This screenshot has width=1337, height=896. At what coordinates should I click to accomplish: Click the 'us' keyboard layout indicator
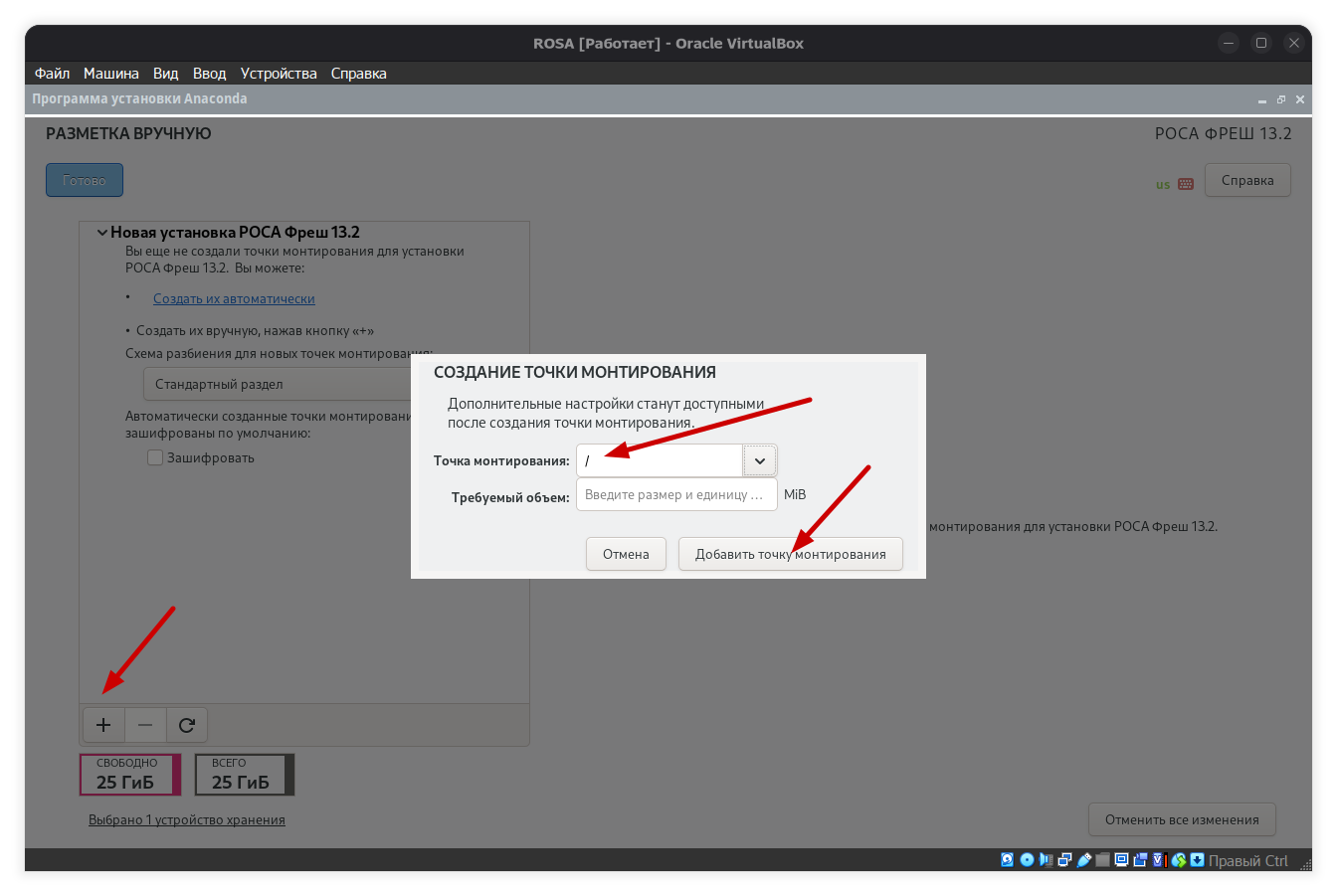tap(1163, 185)
